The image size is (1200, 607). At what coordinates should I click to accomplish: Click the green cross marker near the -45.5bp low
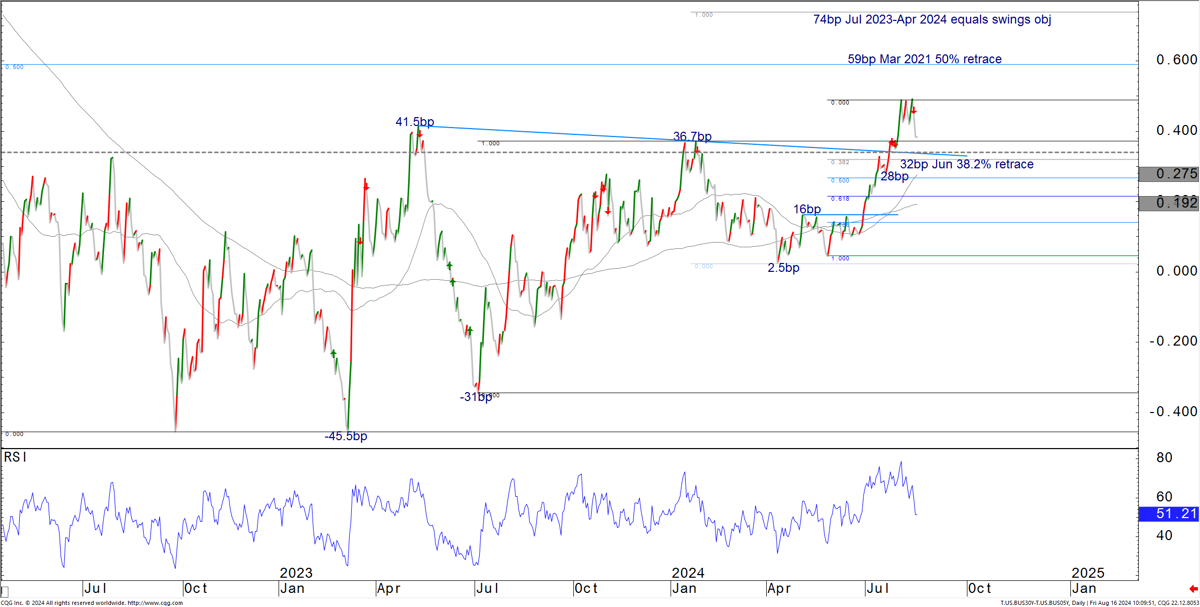(x=332, y=353)
